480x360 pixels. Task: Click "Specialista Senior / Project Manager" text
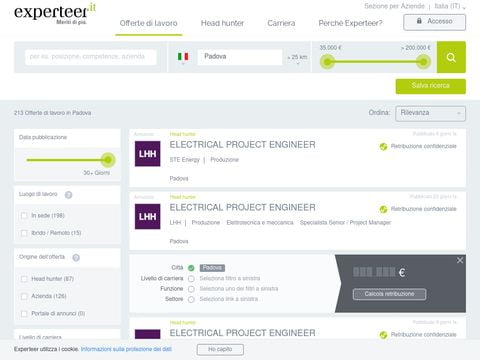345,223
